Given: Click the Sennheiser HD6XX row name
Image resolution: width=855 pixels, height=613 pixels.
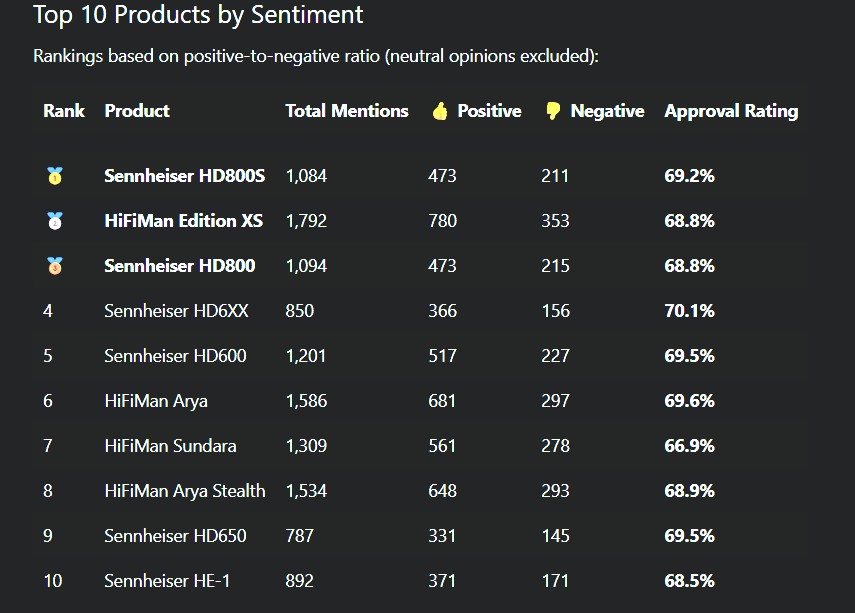Looking at the screenshot, I should (176, 311).
